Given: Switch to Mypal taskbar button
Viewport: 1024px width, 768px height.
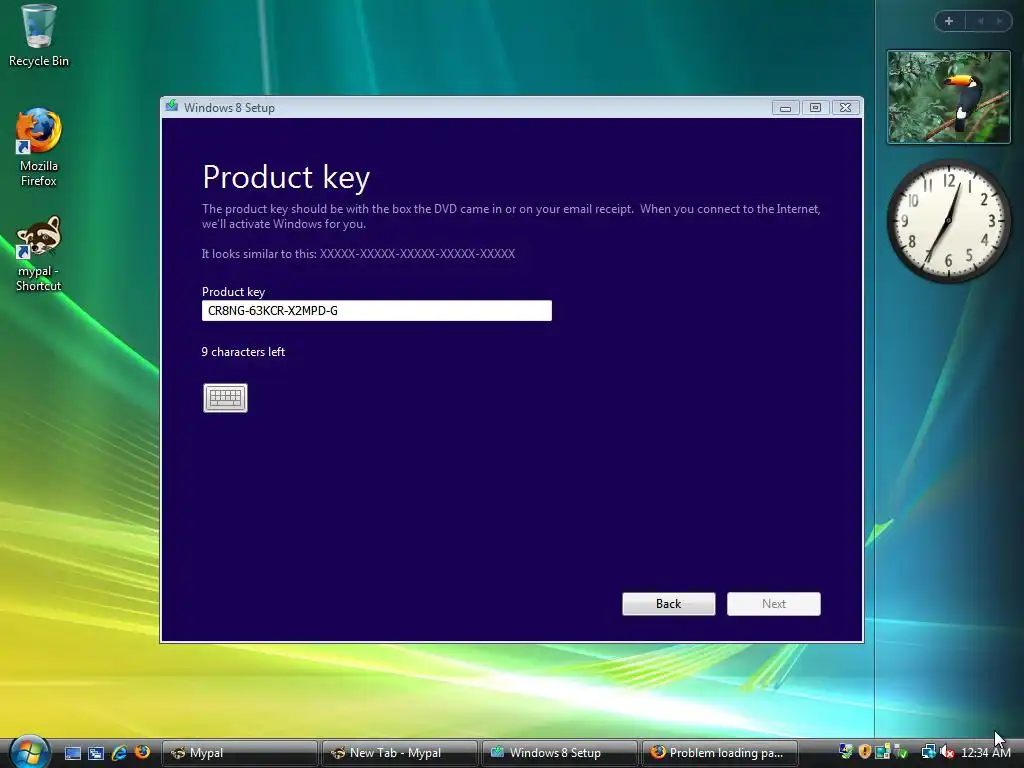Looking at the screenshot, I should click(240, 753).
